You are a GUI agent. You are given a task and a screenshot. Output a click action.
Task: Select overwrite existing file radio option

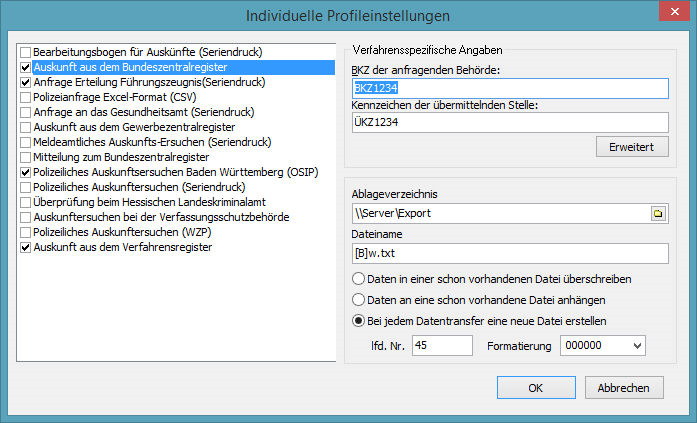[x=358, y=279]
